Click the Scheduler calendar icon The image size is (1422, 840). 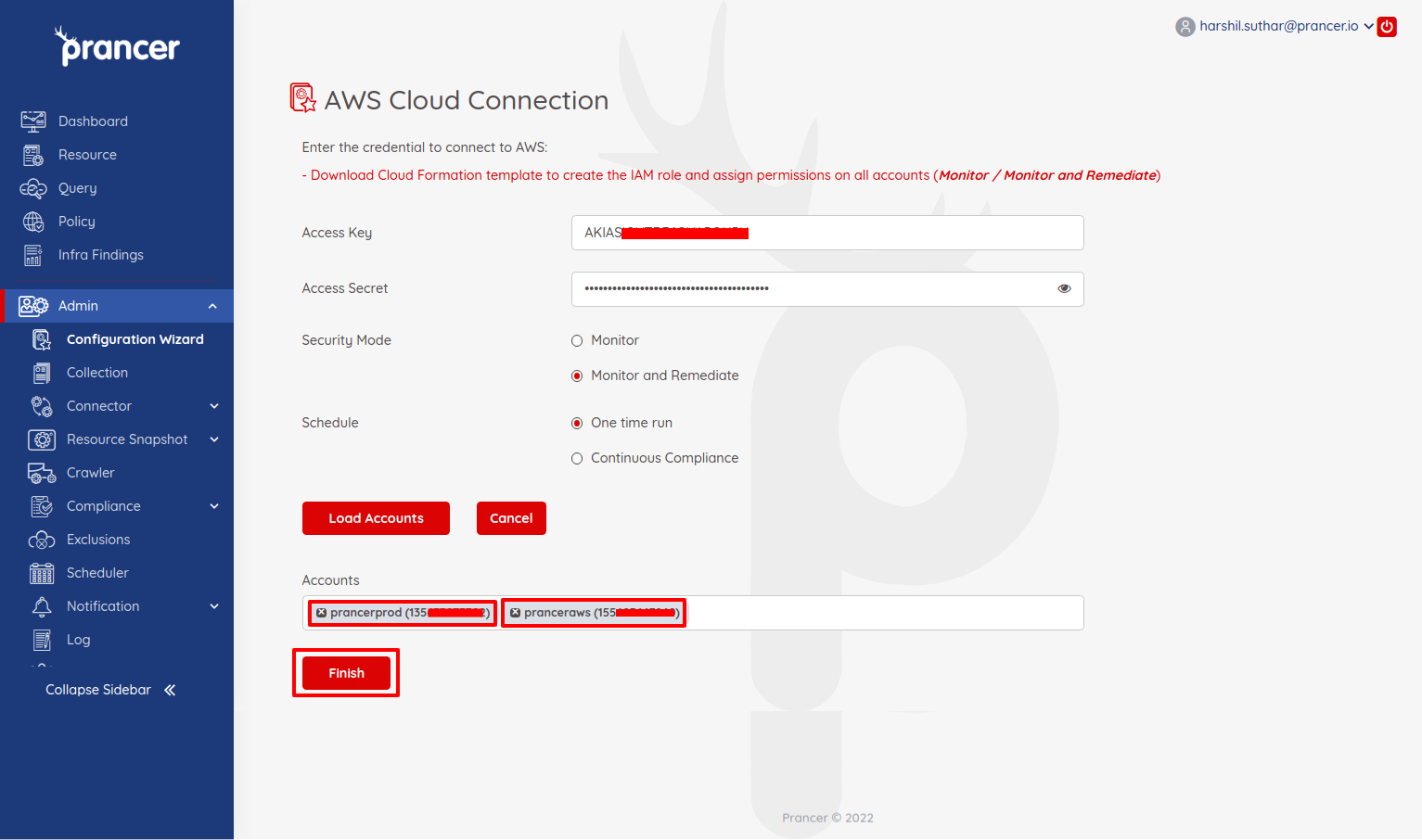pyautogui.click(x=42, y=573)
